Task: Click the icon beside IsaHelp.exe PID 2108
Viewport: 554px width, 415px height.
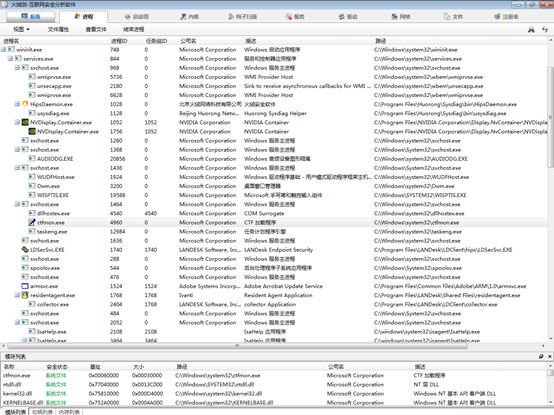Action: [x=32, y=332]
